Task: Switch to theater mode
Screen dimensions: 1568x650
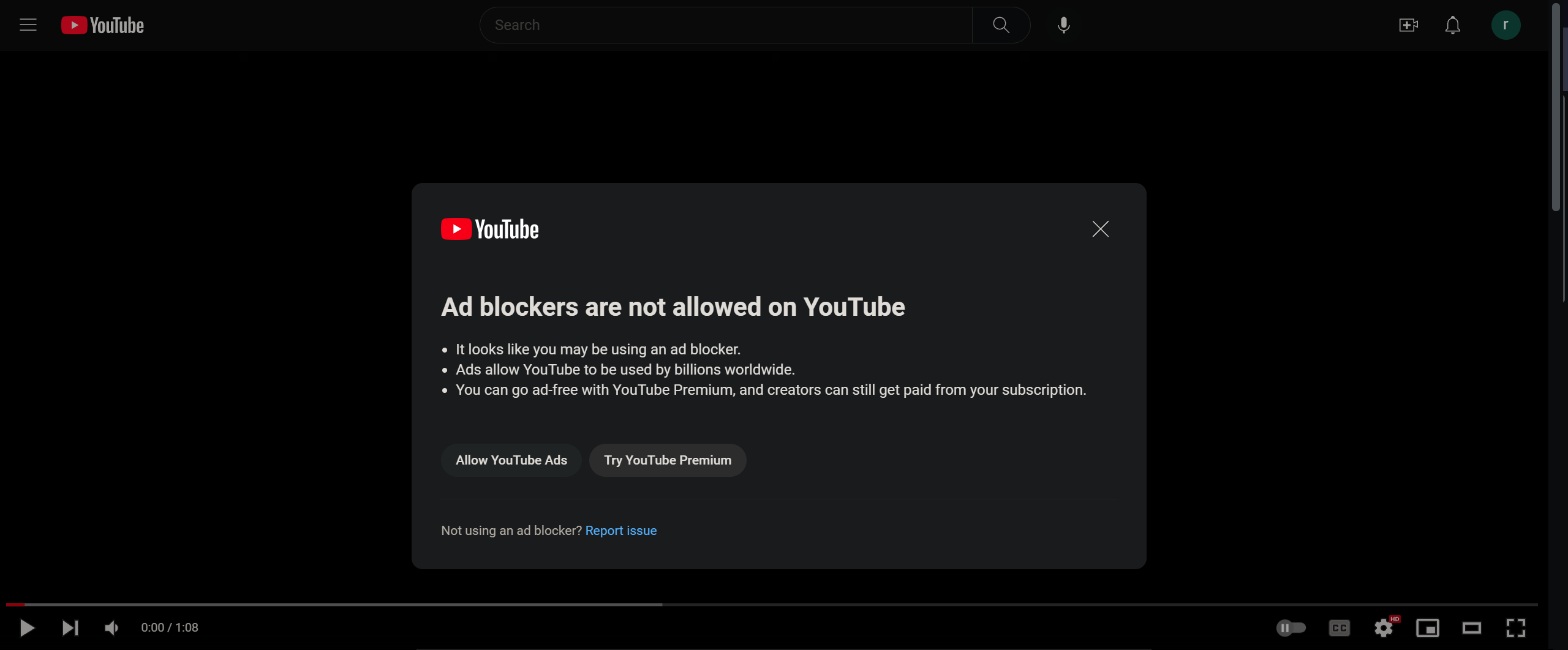Action: click(x=1472, y=627)
